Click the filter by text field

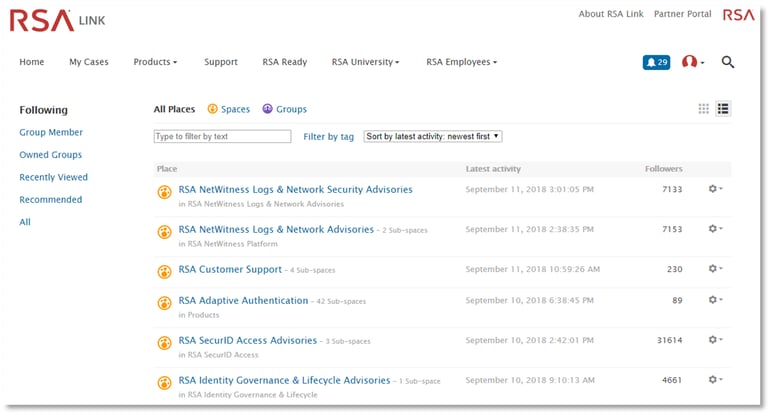click(x=222, y=136)
